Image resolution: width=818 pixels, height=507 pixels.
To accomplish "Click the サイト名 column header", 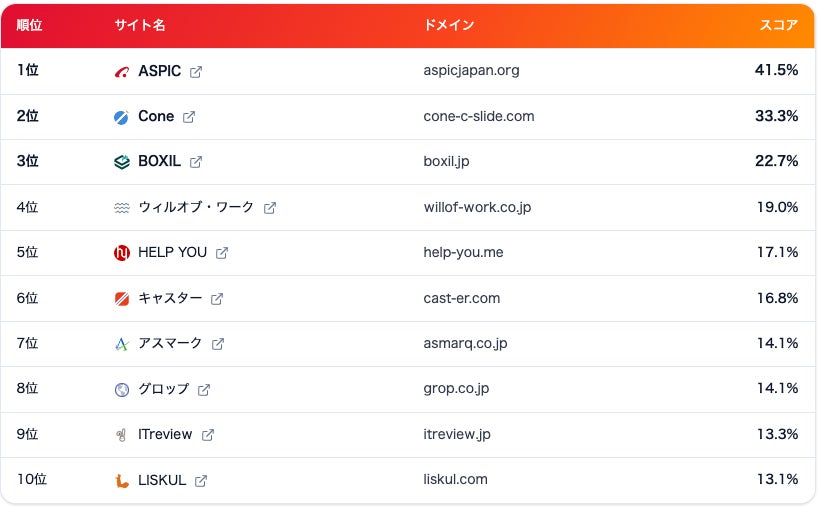I will pos(140,25).
